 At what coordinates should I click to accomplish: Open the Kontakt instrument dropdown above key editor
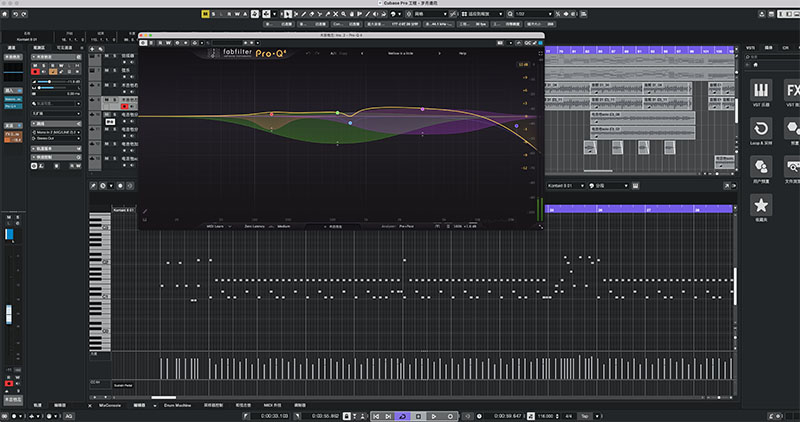[x=565, y=186]
